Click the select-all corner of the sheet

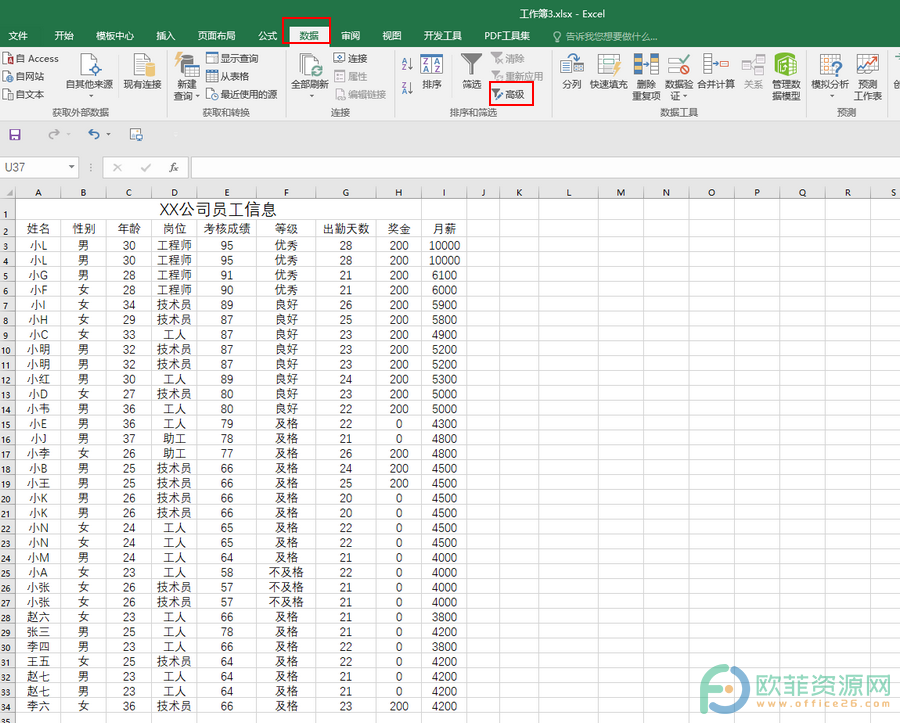[7, 193]
